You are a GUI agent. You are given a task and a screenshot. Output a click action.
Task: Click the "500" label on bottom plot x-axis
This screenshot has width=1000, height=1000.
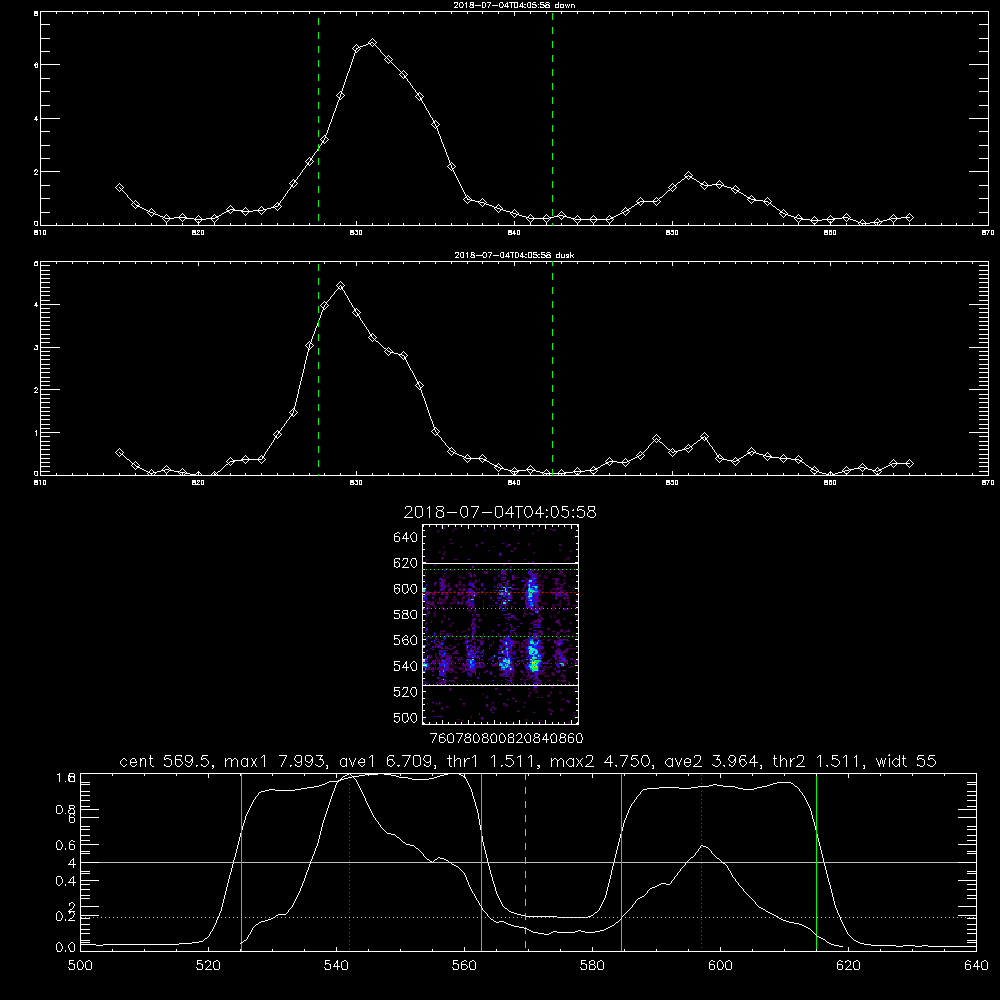tap(80, 966)
